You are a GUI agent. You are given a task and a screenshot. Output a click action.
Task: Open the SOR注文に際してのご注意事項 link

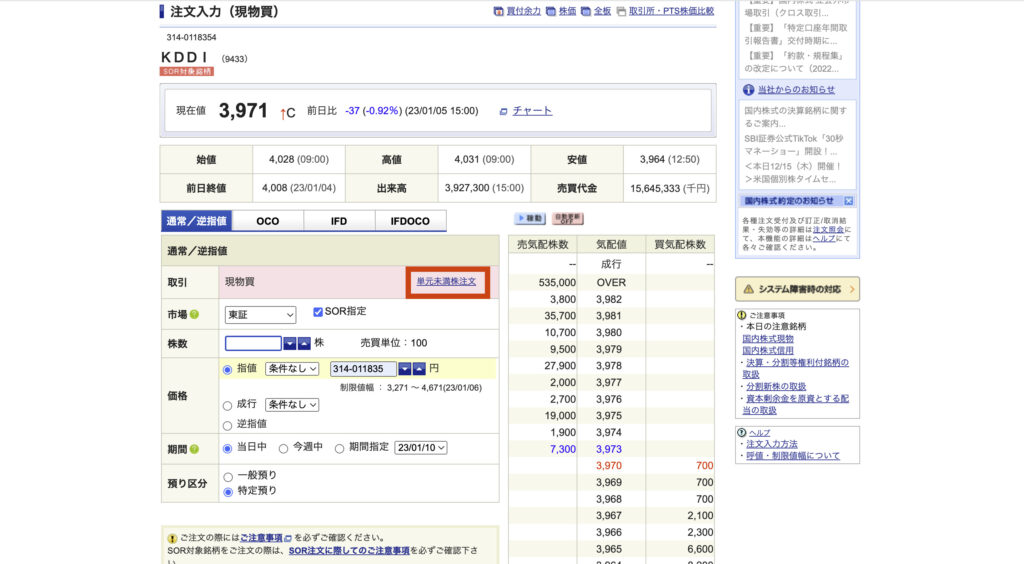pos(349,550)
